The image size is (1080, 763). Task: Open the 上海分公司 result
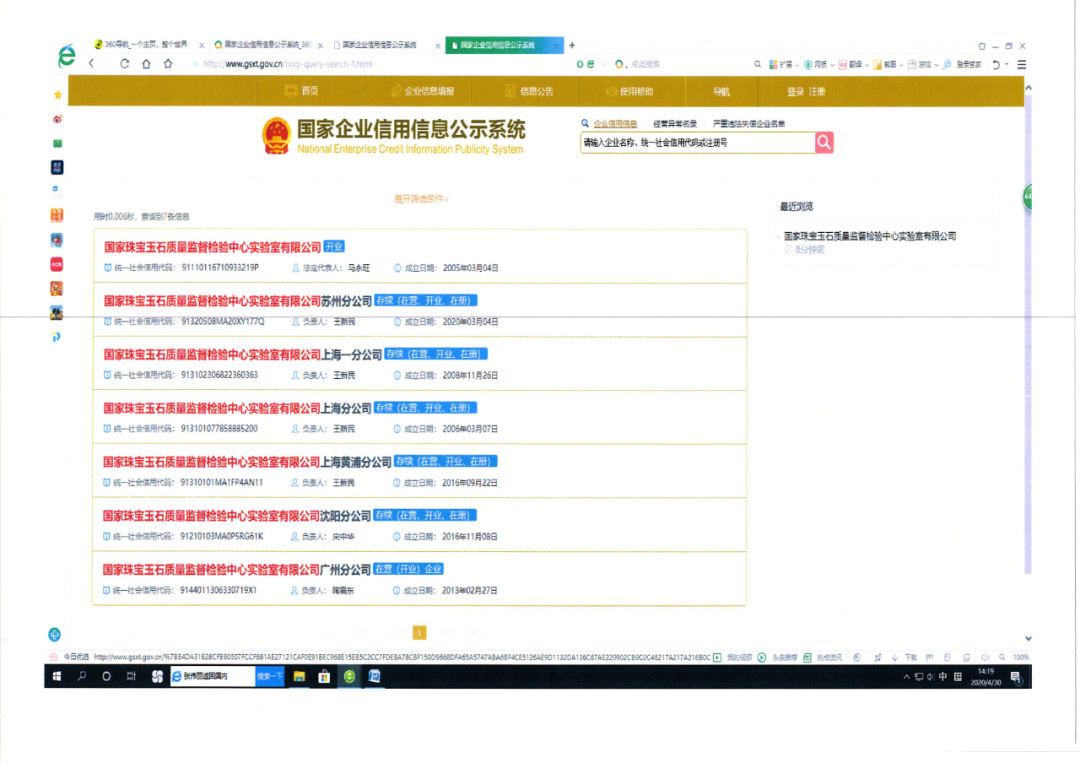238,408
